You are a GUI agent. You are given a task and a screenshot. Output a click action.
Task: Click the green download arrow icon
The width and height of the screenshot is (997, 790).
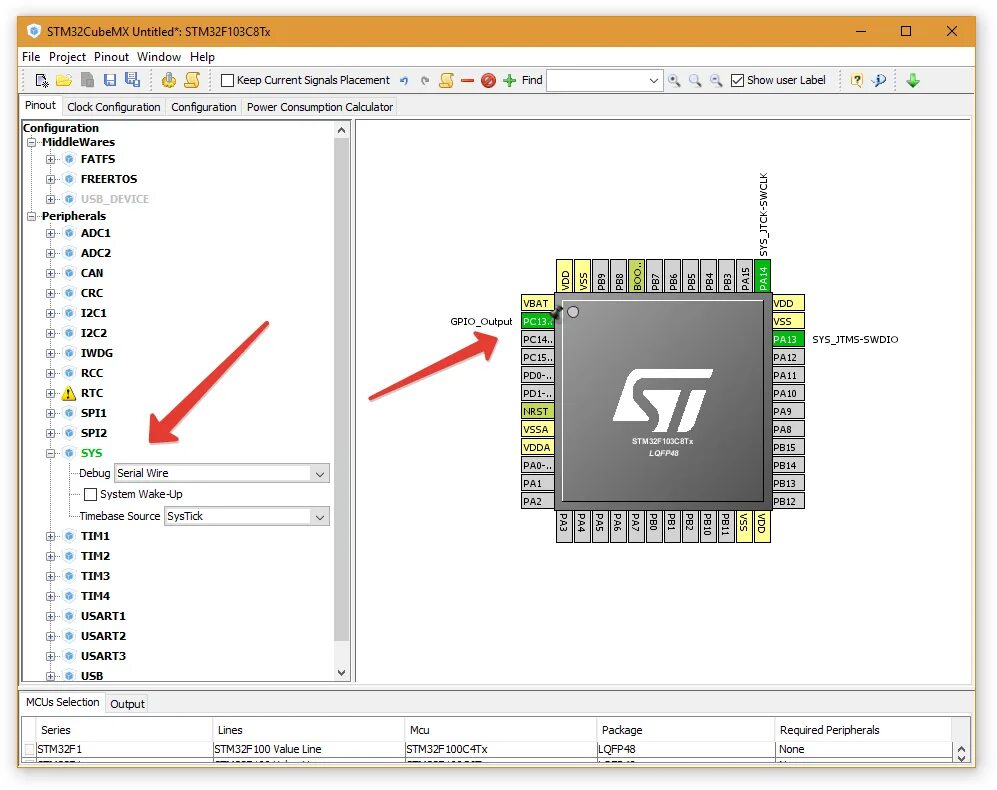[913, 80]
